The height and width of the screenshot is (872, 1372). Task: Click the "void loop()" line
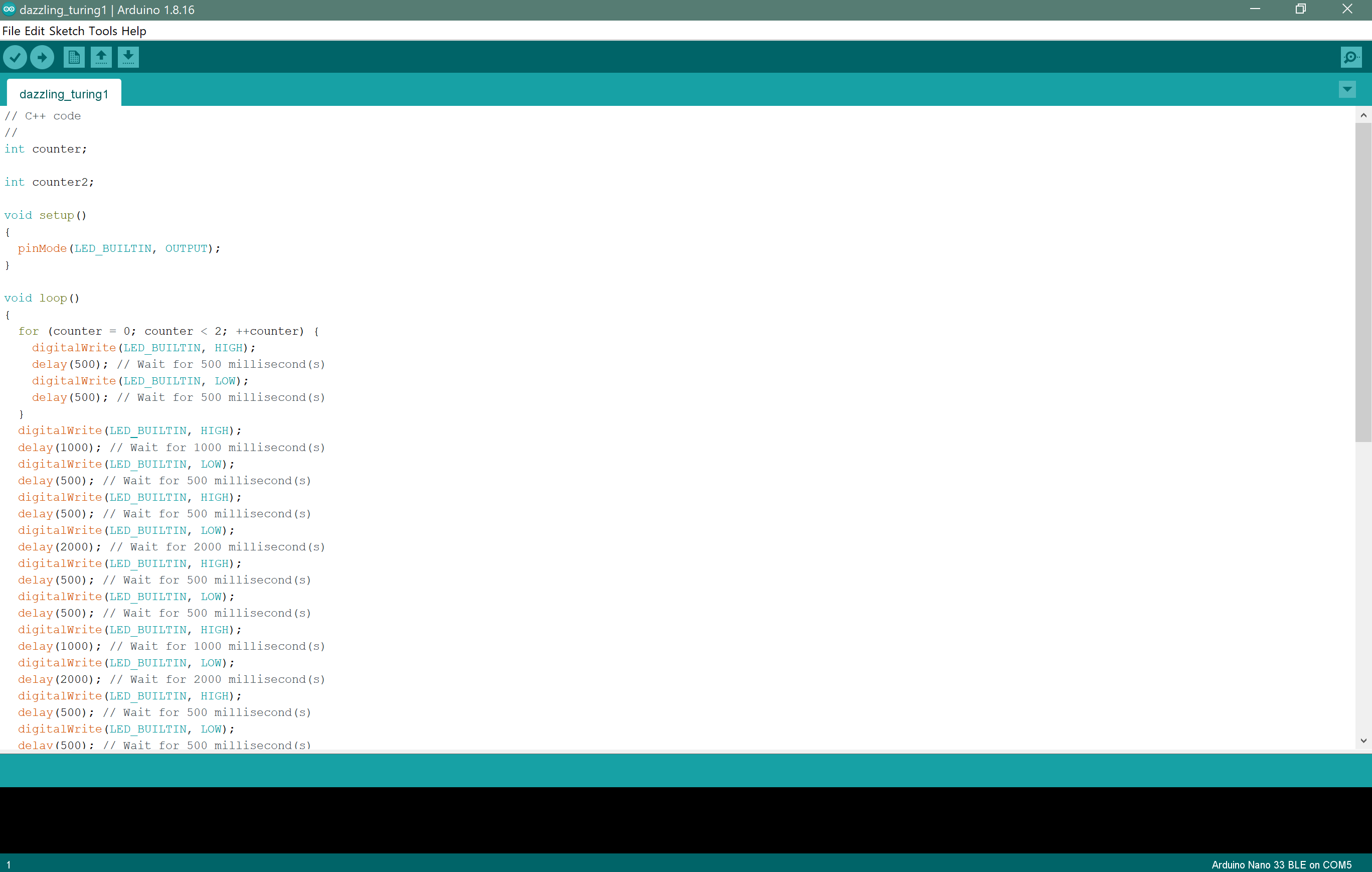(x=42, y=298)
